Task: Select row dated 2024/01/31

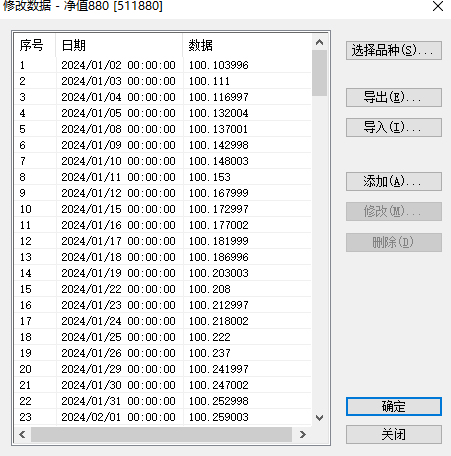Action: [163, 401]
